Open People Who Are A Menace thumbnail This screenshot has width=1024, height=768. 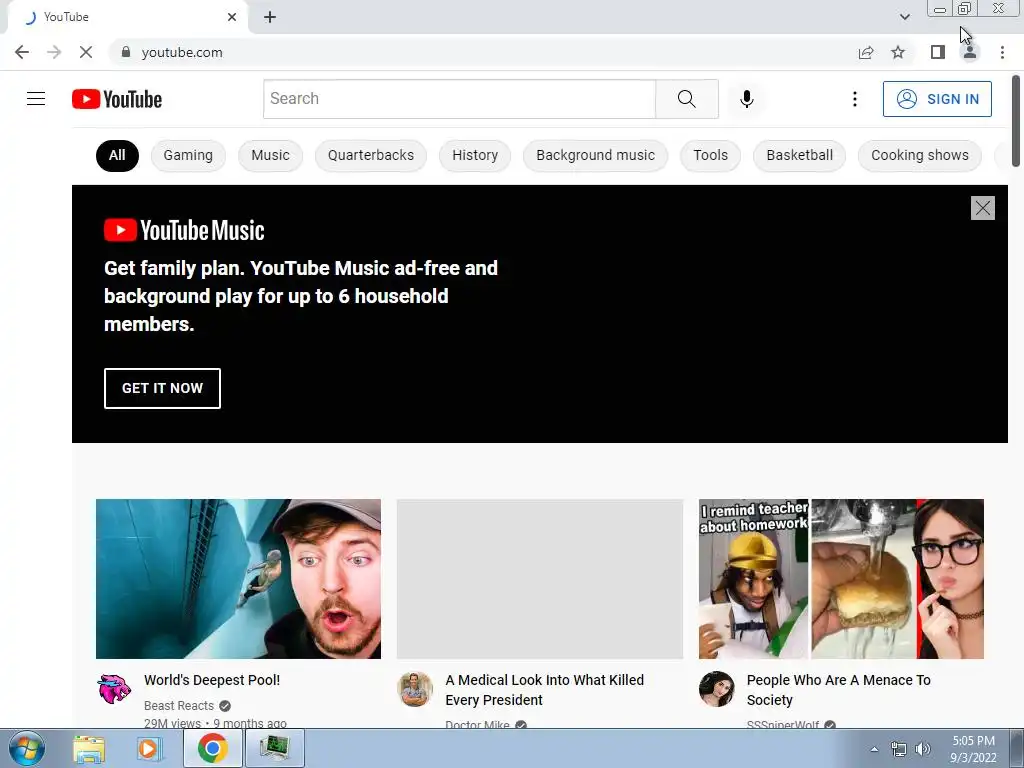[x=841, y=579]
